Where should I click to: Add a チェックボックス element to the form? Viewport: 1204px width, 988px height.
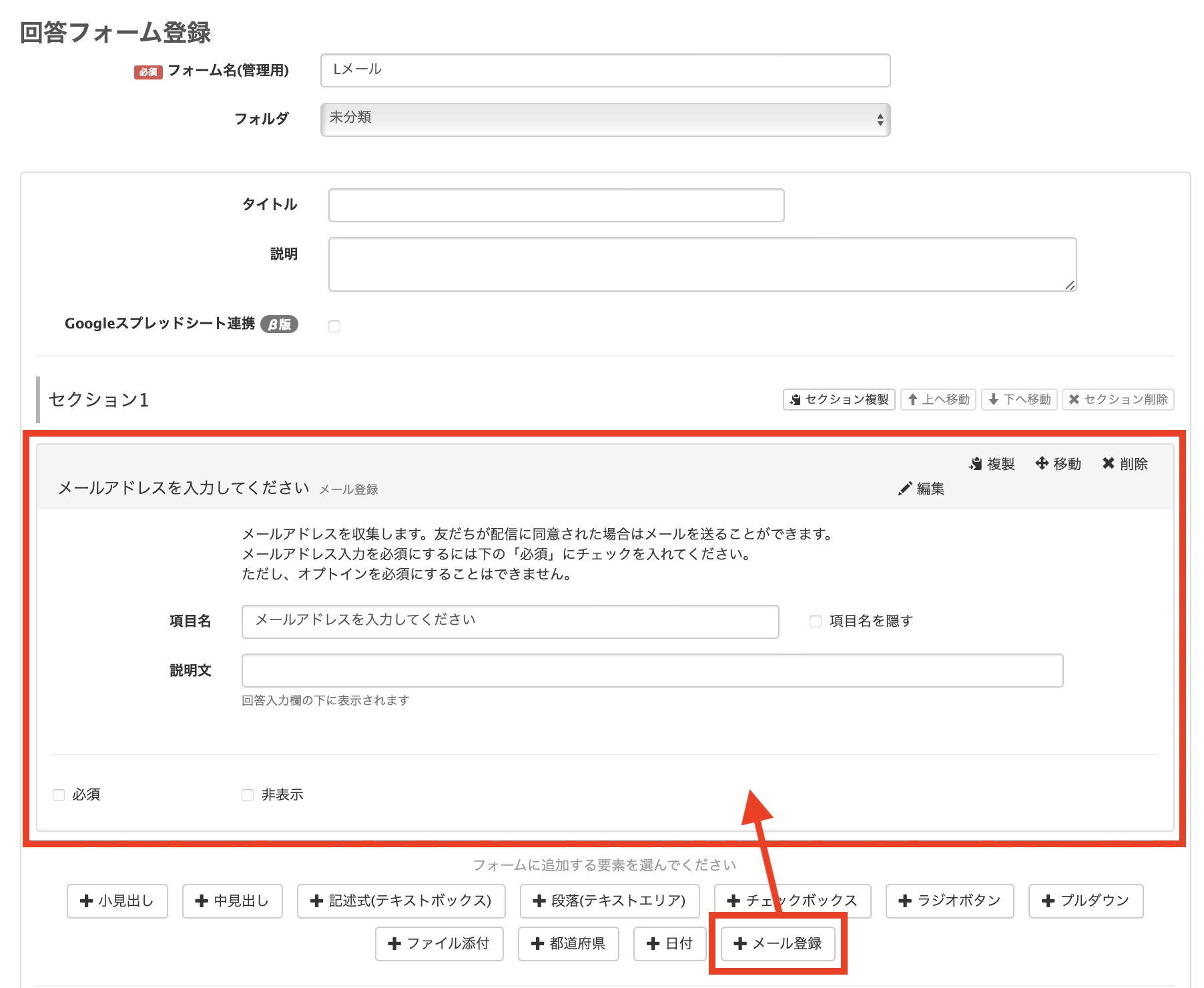[792, 901]
